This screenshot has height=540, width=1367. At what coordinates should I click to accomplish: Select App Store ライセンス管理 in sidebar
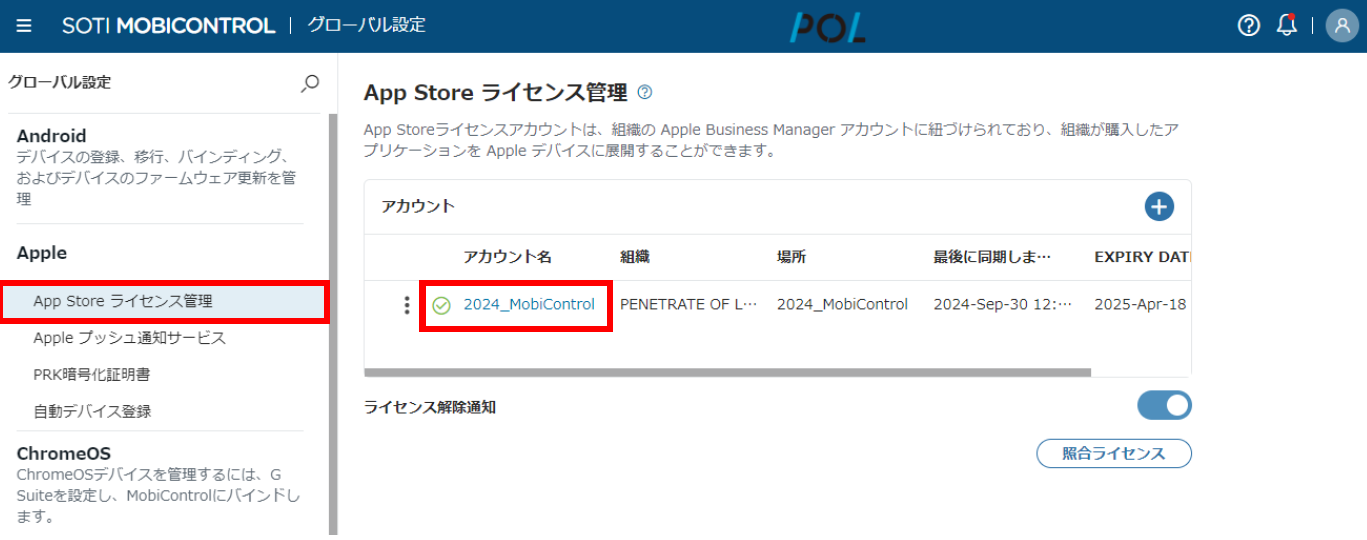click(165, 302)
